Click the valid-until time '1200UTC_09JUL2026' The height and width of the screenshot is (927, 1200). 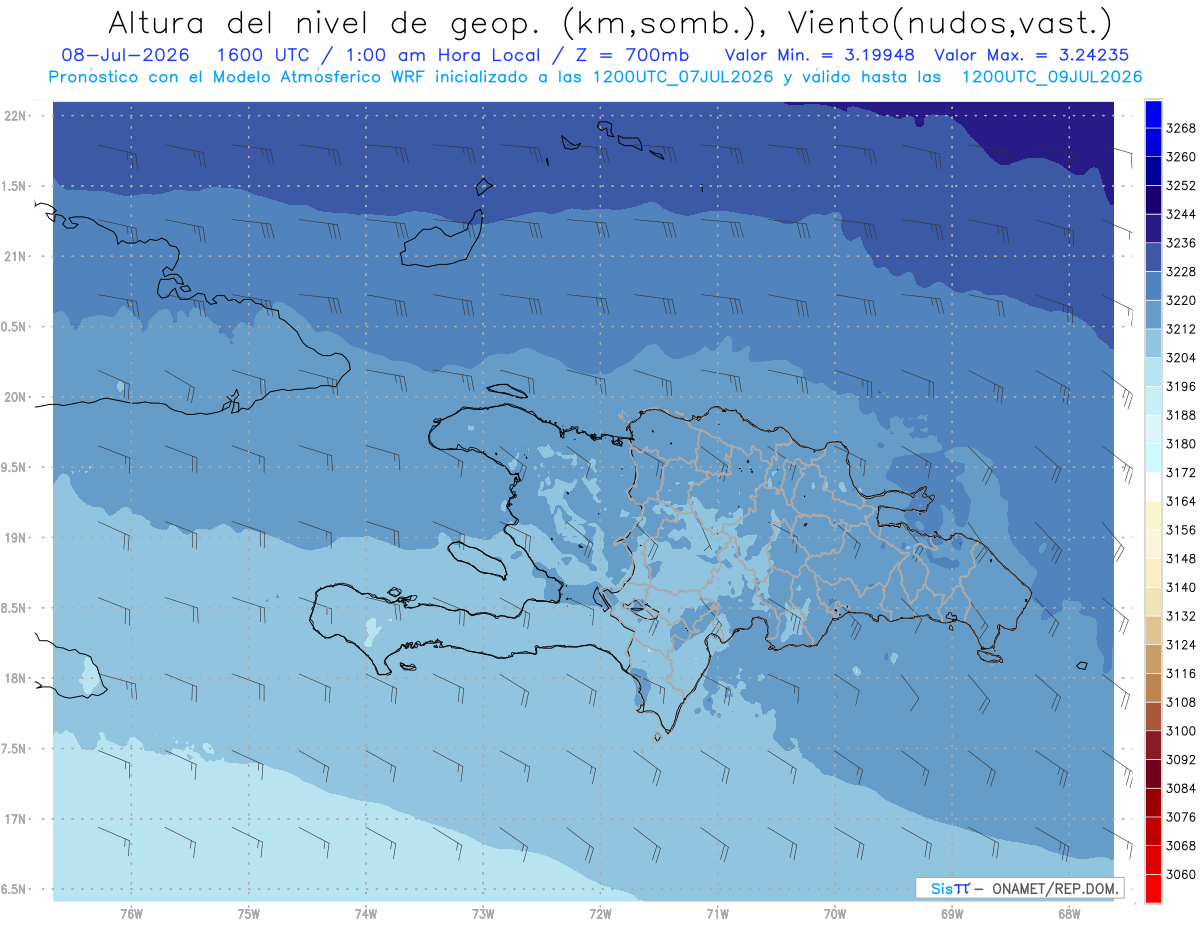click(x=1052, y=77)
